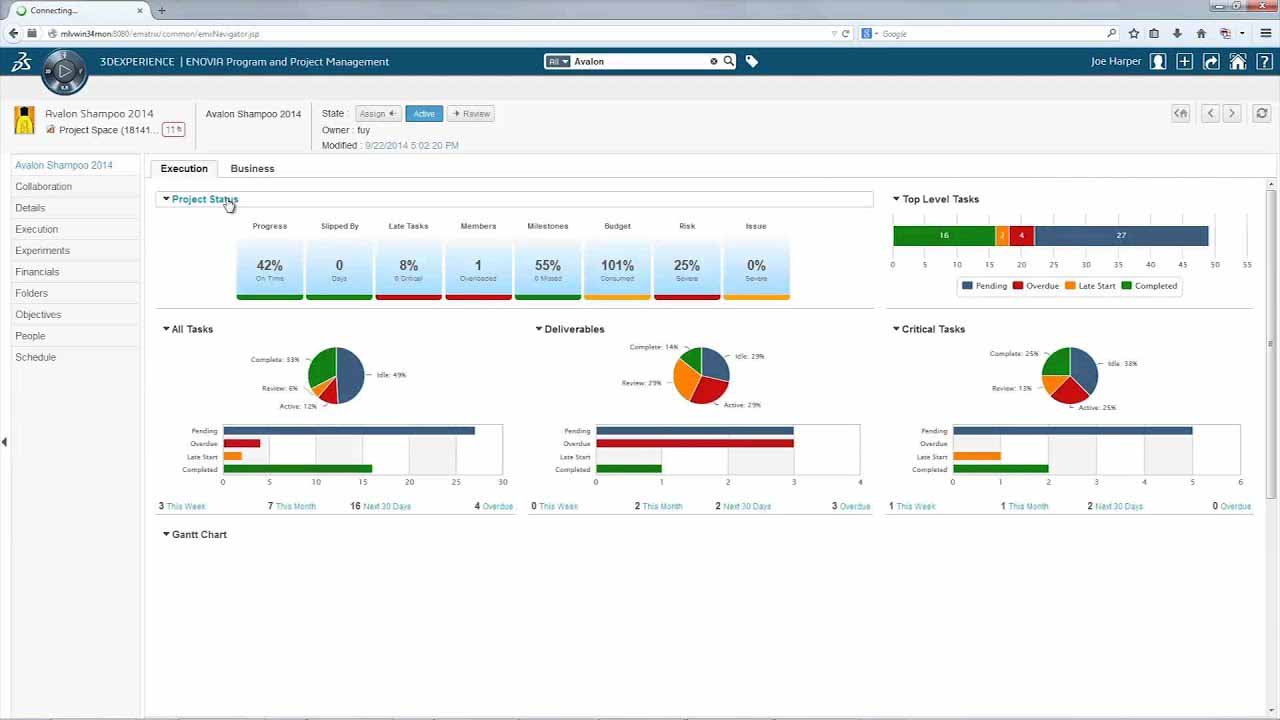Viewport: 1280px width, 720px height.
Task: Click the search magnifier icon beside Avalon
Action: (x=729, y=61)
